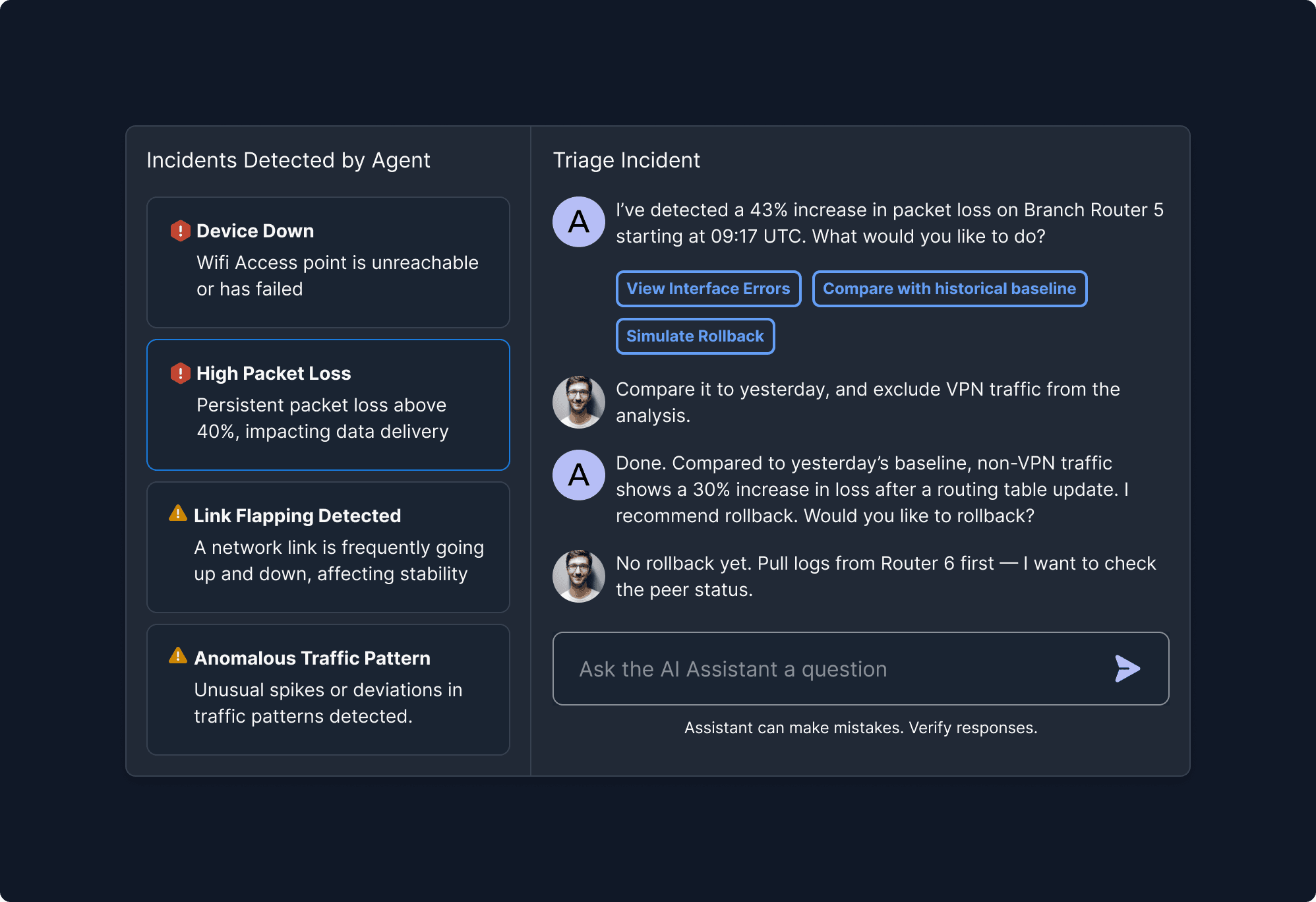The height and width of the screenshot is (902, 1316).
Task: Open the High Packet Loss incident
Action: [328, 405]
